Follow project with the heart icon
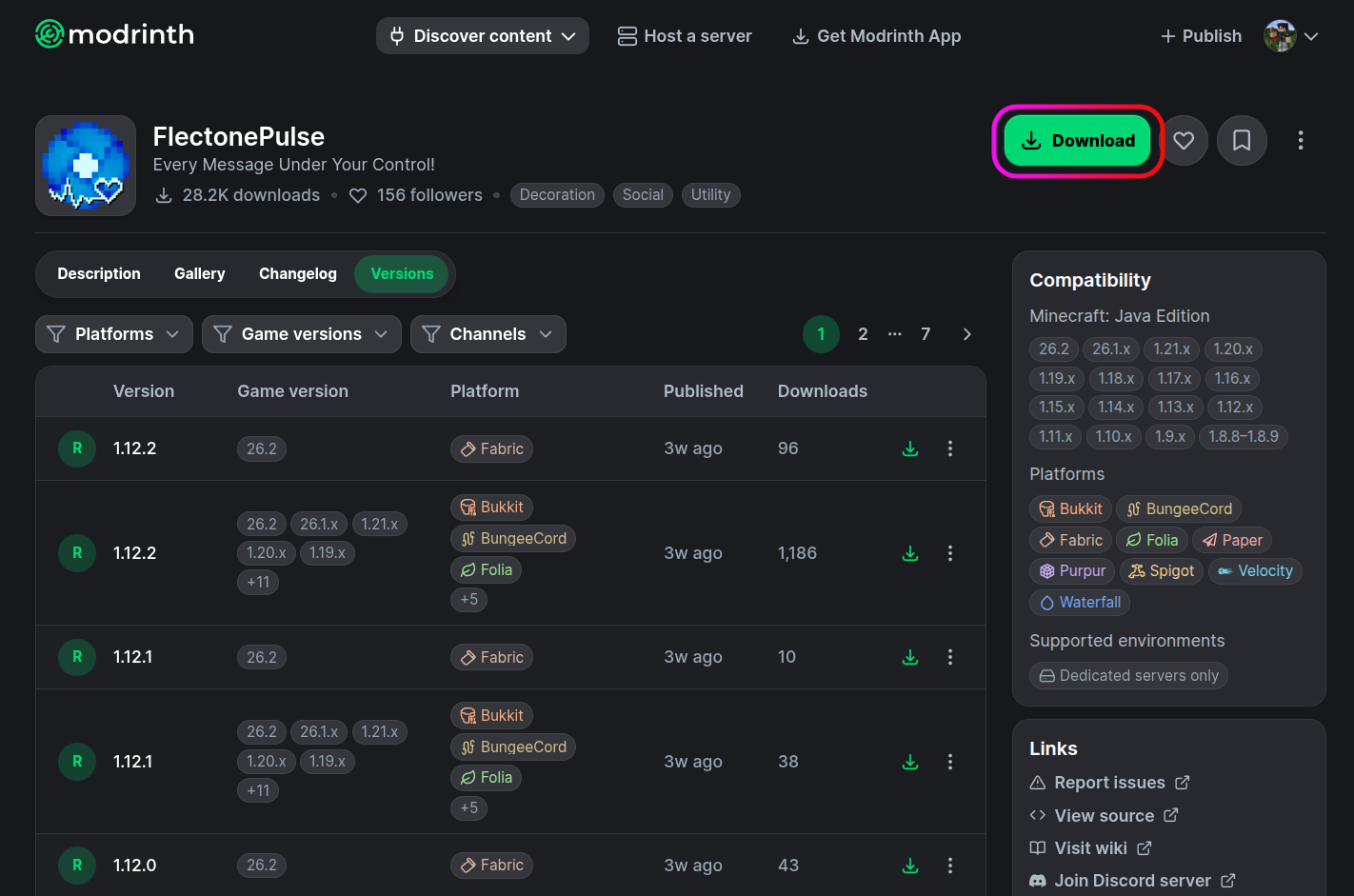1354x896 pixels. [x=1184, y=141]
